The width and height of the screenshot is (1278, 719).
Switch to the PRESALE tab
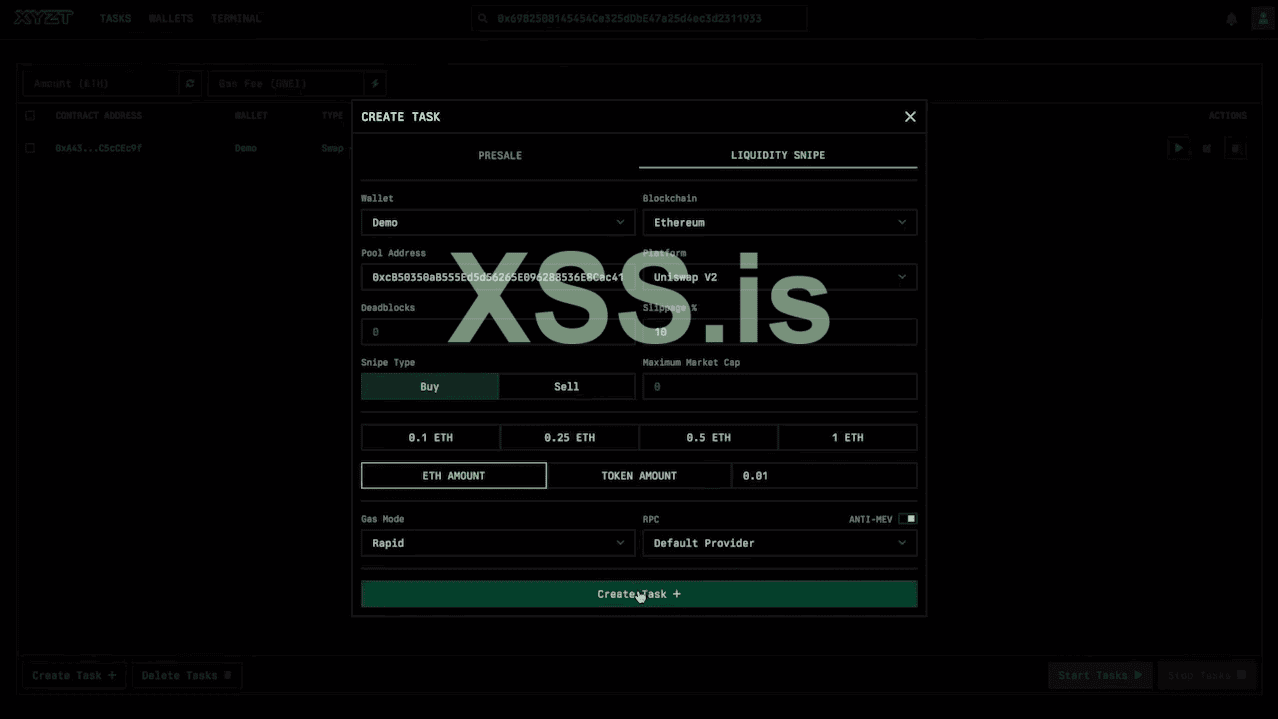[500, 156]
